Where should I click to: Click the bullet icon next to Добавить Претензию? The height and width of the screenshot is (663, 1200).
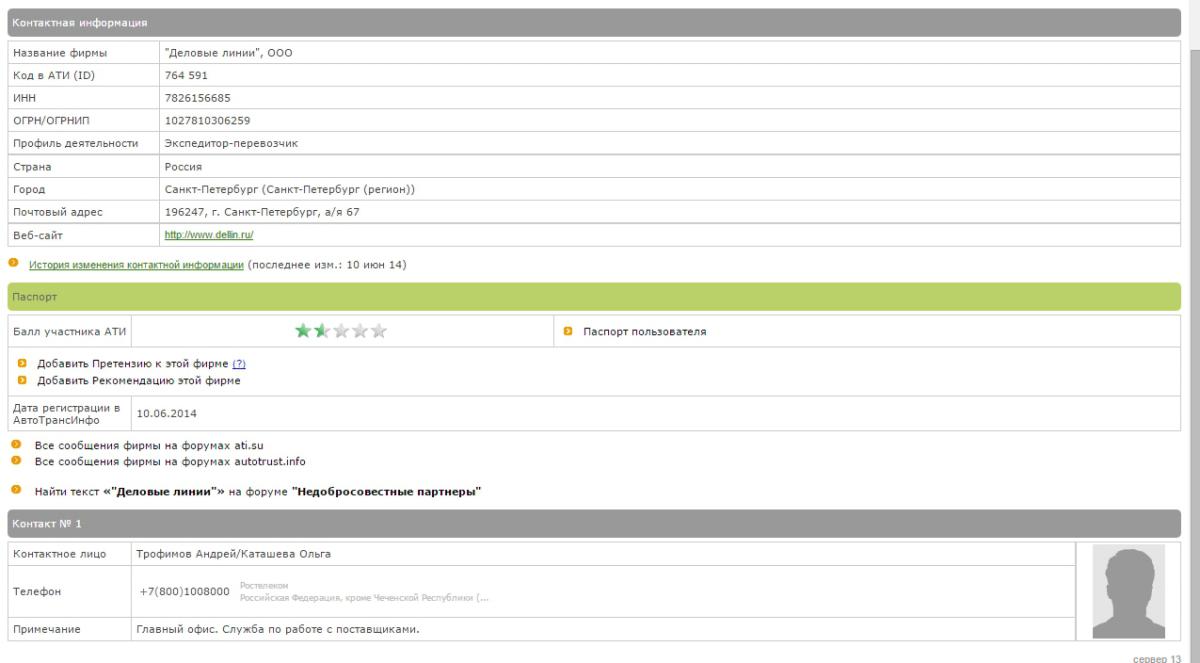coord(21,363)
